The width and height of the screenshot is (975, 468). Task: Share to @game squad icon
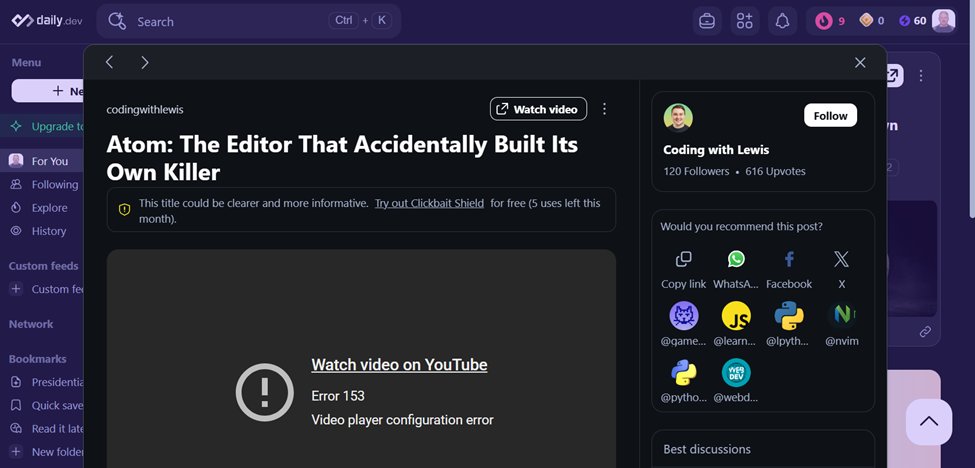(683, 316)
